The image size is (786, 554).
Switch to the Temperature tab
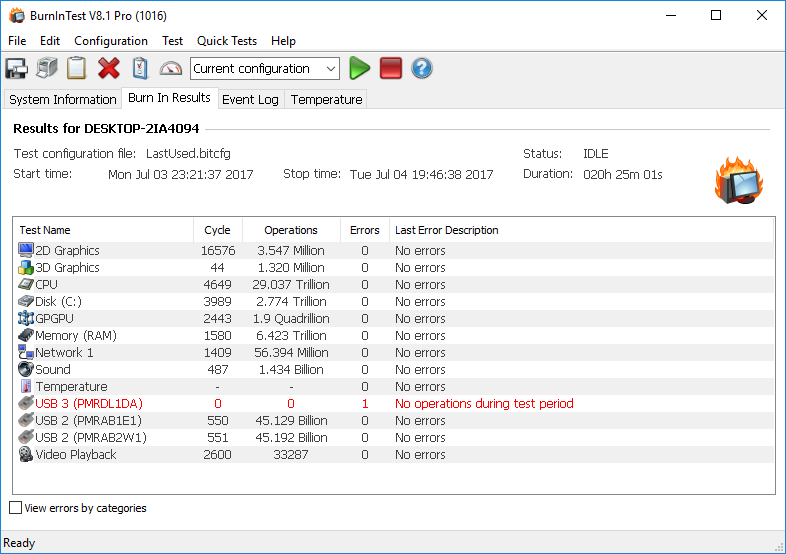pos(326,99)
